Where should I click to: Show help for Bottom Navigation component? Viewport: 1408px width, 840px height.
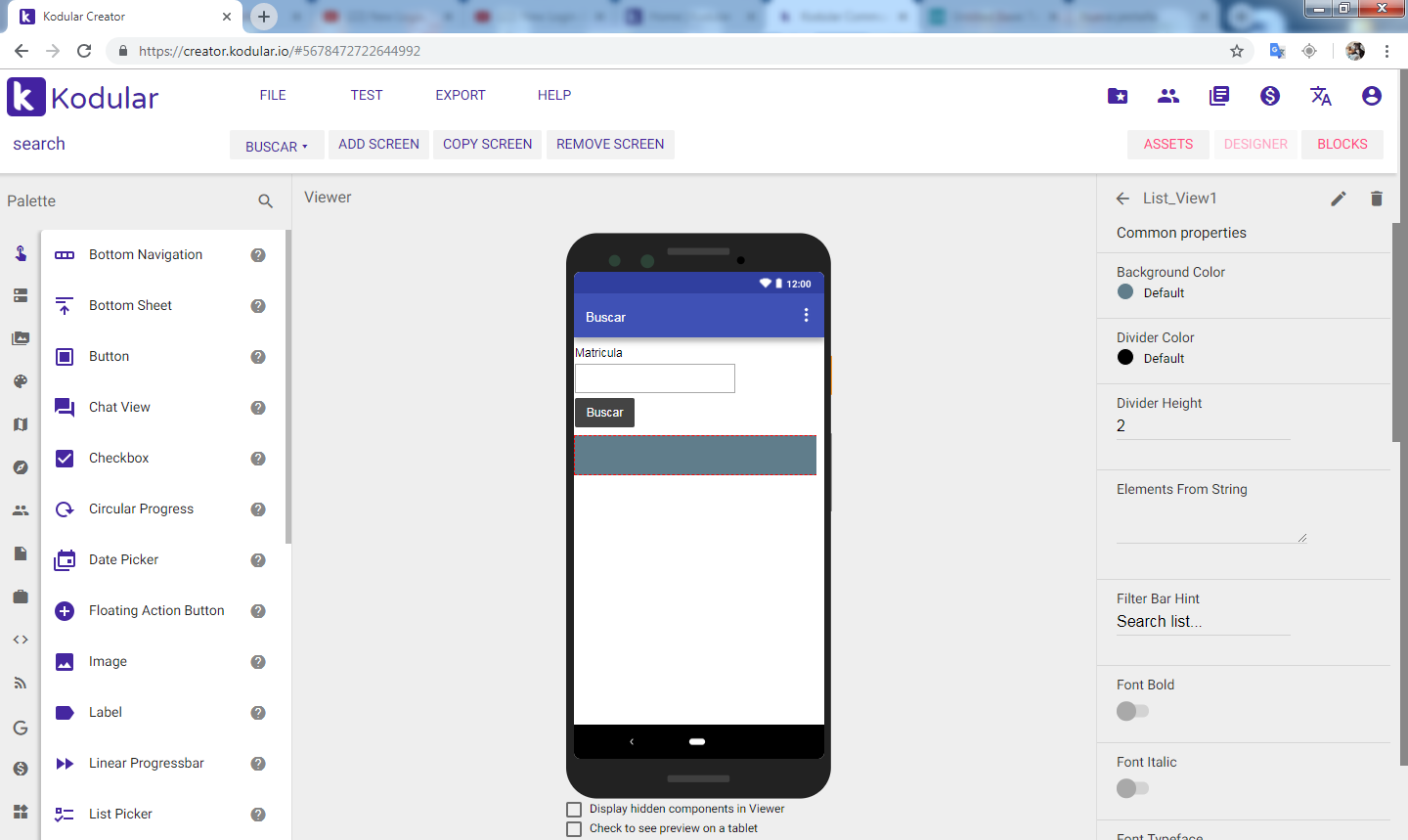(x=258, y=255)
